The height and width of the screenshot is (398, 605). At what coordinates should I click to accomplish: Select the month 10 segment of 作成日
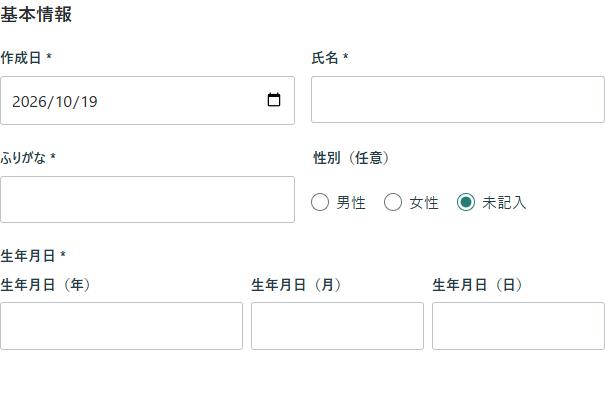tap(64, 102)
